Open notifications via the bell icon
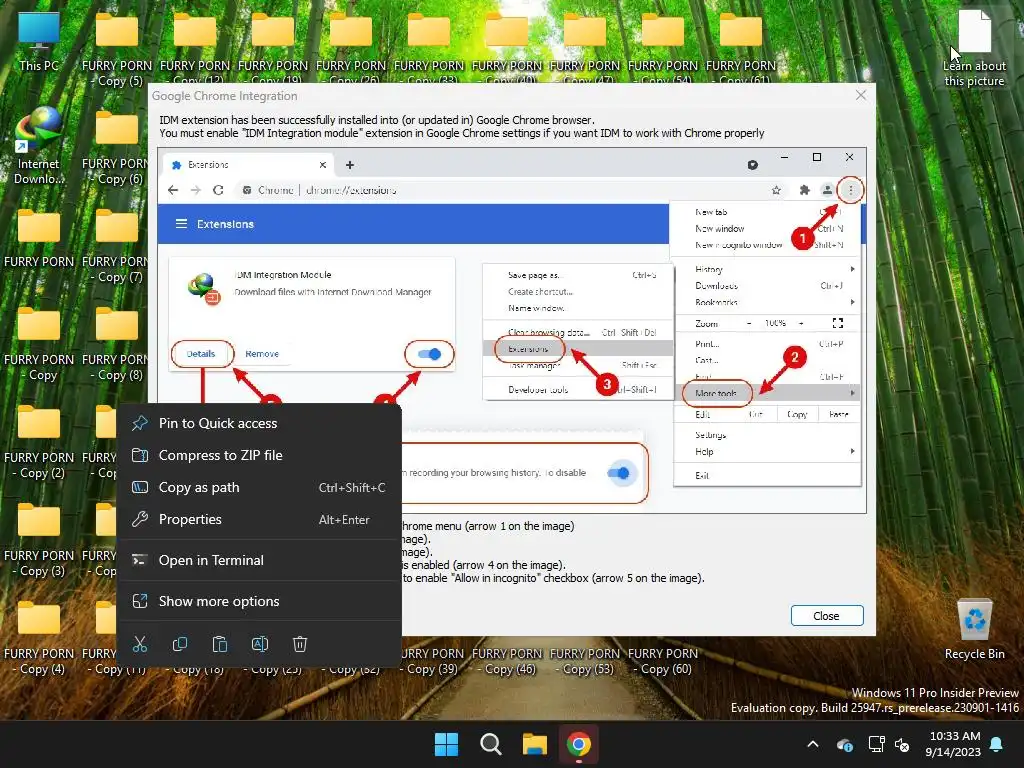The width and height of the screenshot is (1024, 768). pyautogui.click(x=997, y=744)
